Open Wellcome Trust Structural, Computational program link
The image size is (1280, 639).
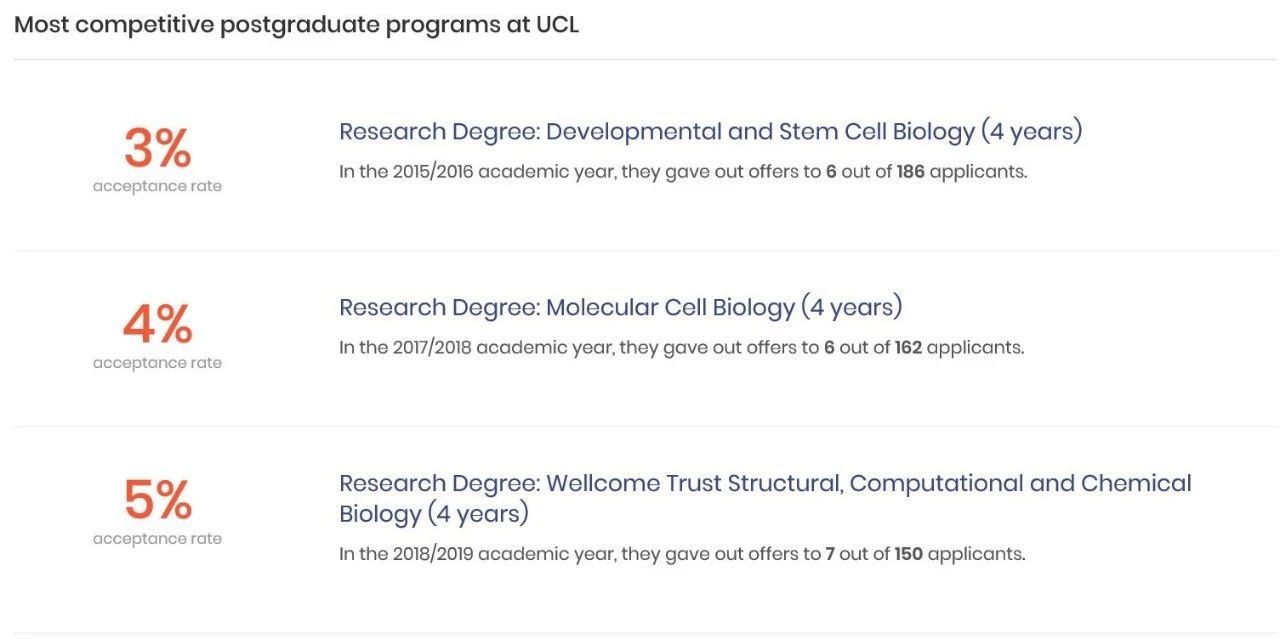click(x=765, y=498)
